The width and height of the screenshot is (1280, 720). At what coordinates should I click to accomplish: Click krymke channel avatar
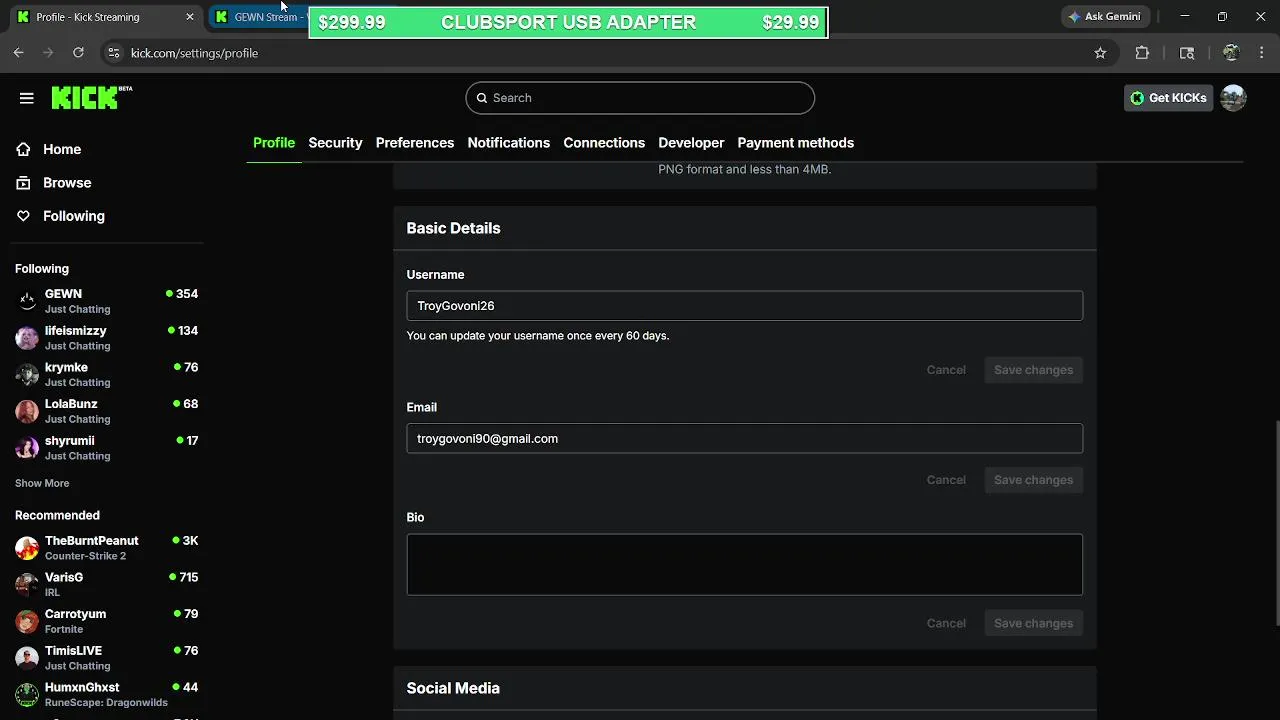point(27,374)
